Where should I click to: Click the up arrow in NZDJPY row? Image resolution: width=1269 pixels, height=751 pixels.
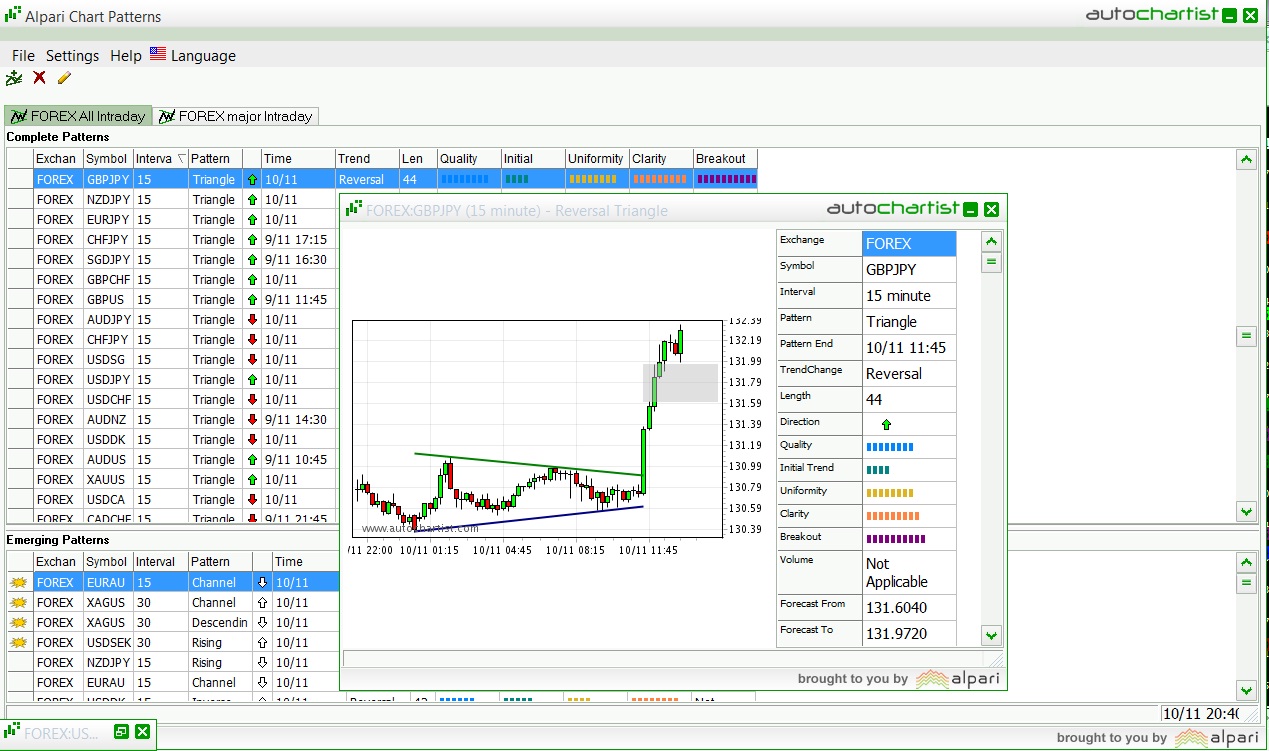pos(252,200)
